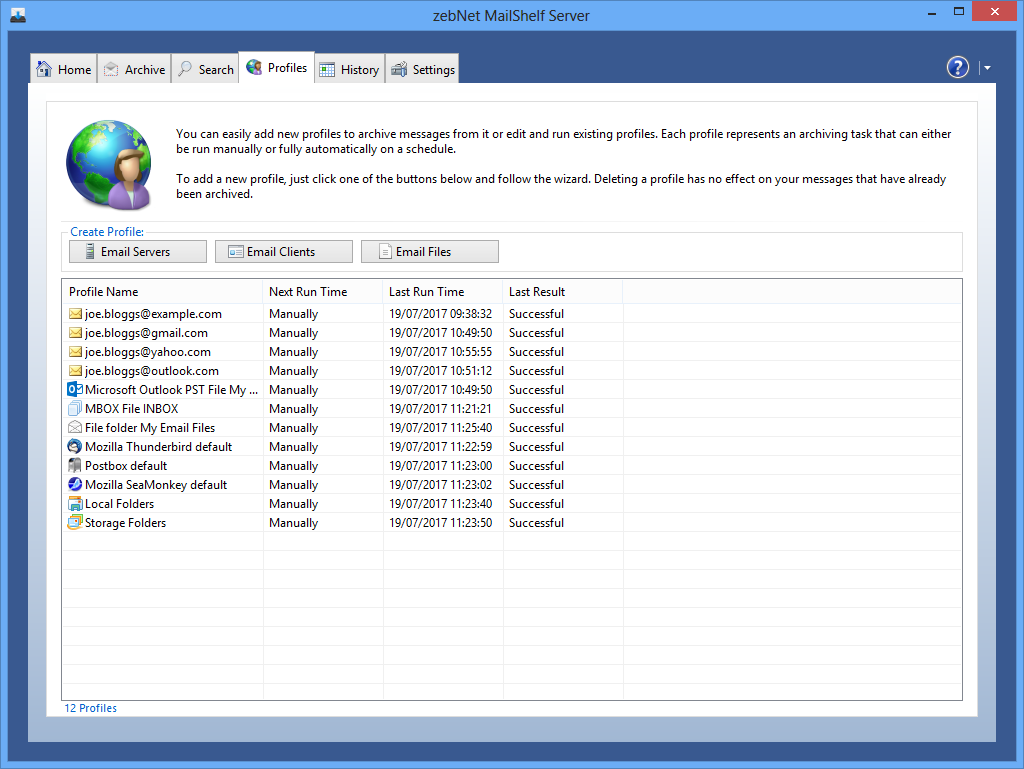The height and width of the screenshot is (769, 1024).
Task: Go to the Search tab
Action: click(205, 69)
